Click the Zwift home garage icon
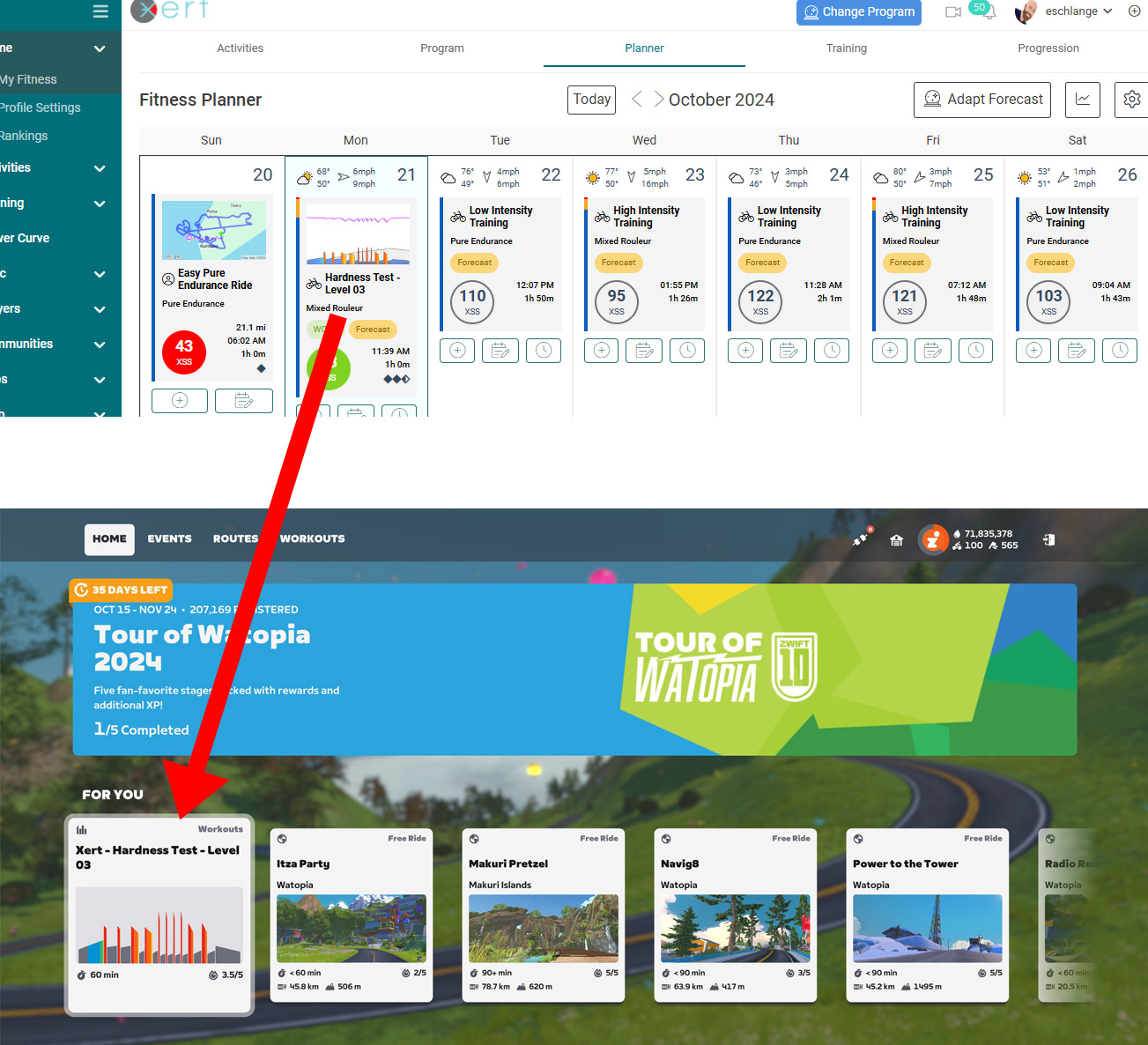This screenshot has height=1045, width=1148. tap(896, 540)
